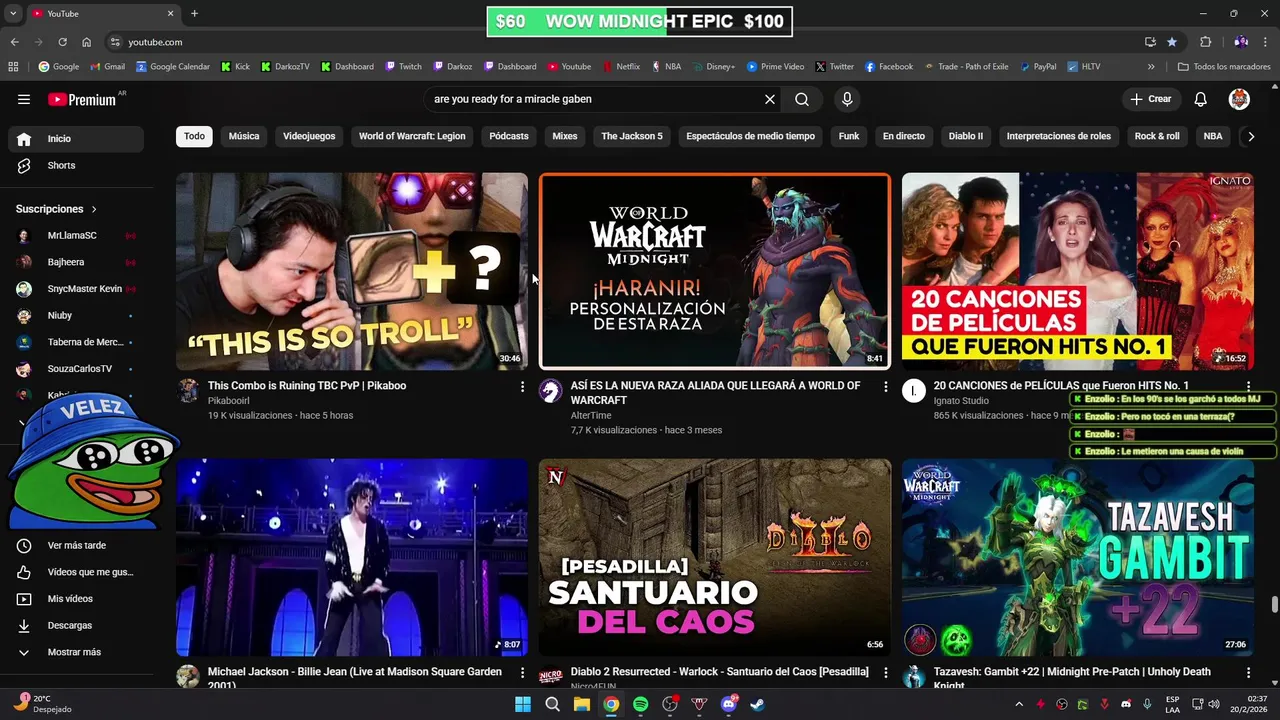Image resolution: width=1280 pixels, height=720 pixels.
Task: Open the Santuario del Caos video thumbnail
Action: pyautogui.click(x=715, y=557)
